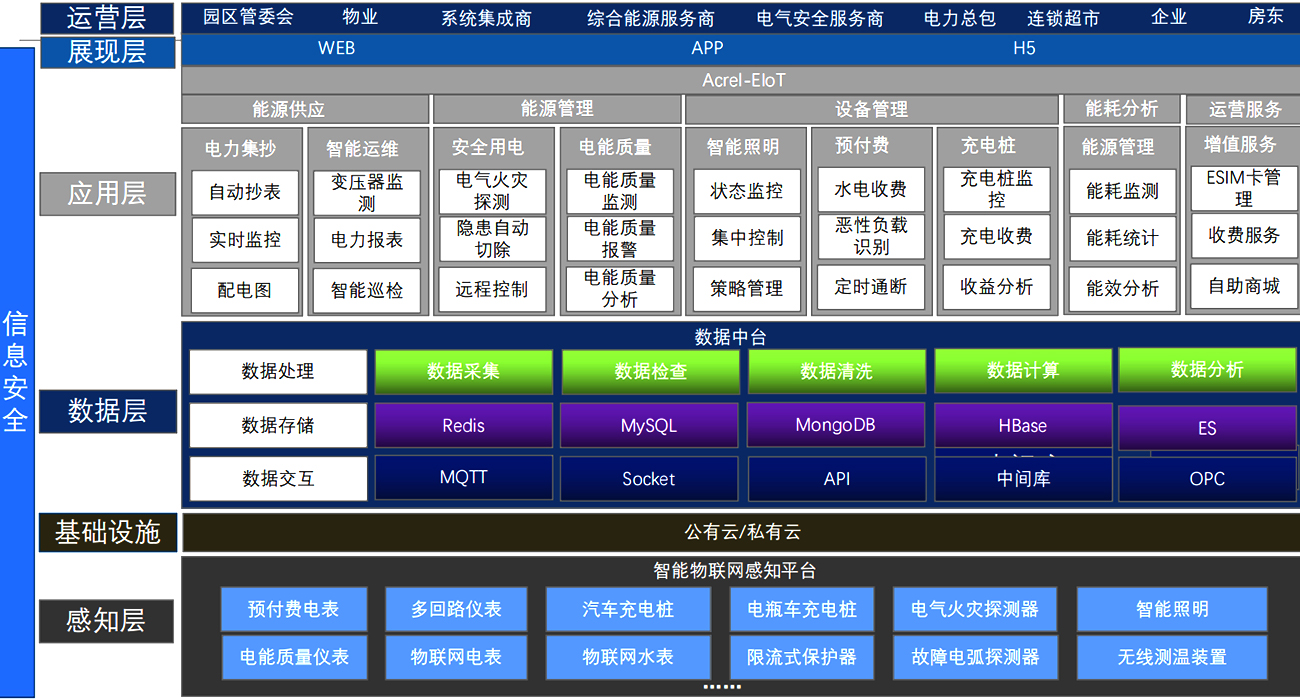1300x700 pixels.
Task: Select the 集中控制 box under 智能照明
Action: click(747, 239)
